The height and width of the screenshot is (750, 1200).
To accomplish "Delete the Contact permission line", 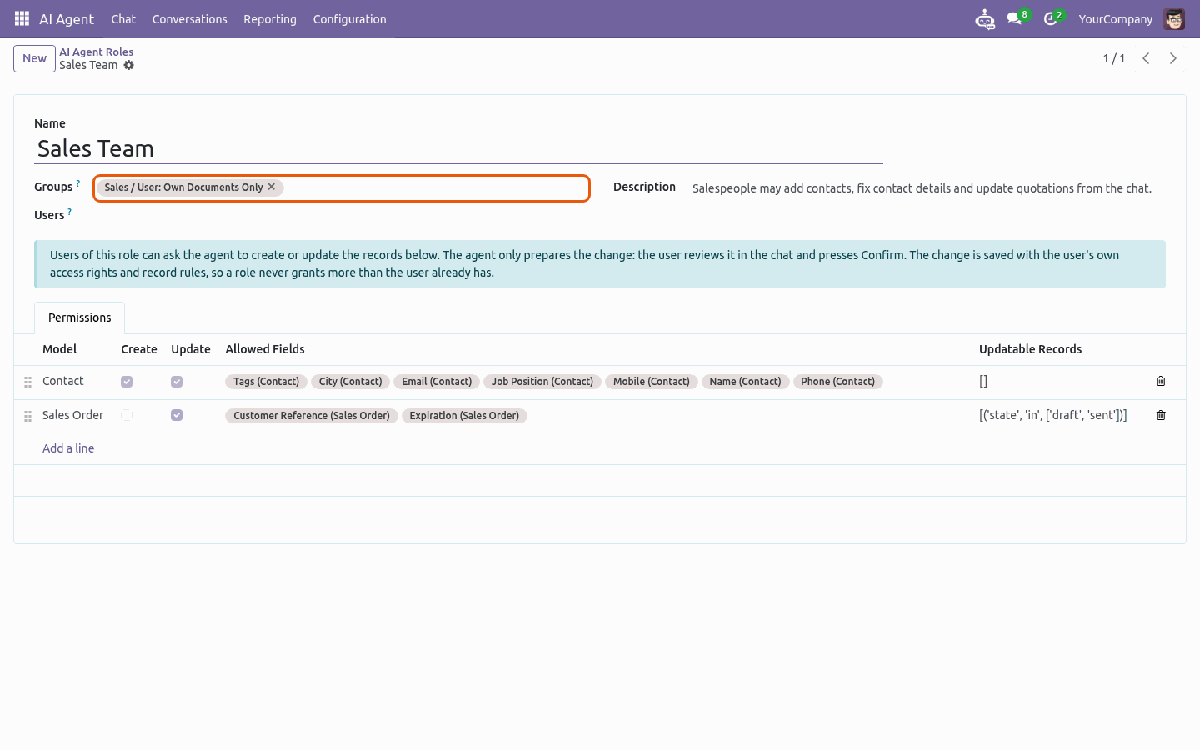I will (x=1161, y=381).
